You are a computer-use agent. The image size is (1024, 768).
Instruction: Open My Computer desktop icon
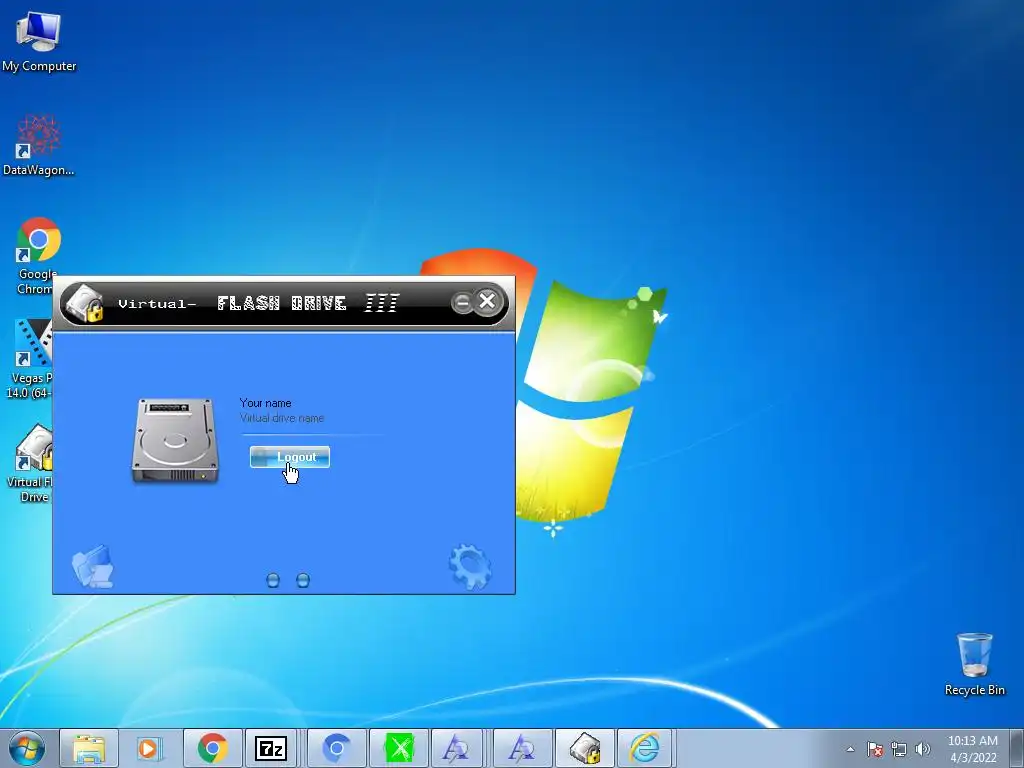pyautogui.click(x=39, y=42)
